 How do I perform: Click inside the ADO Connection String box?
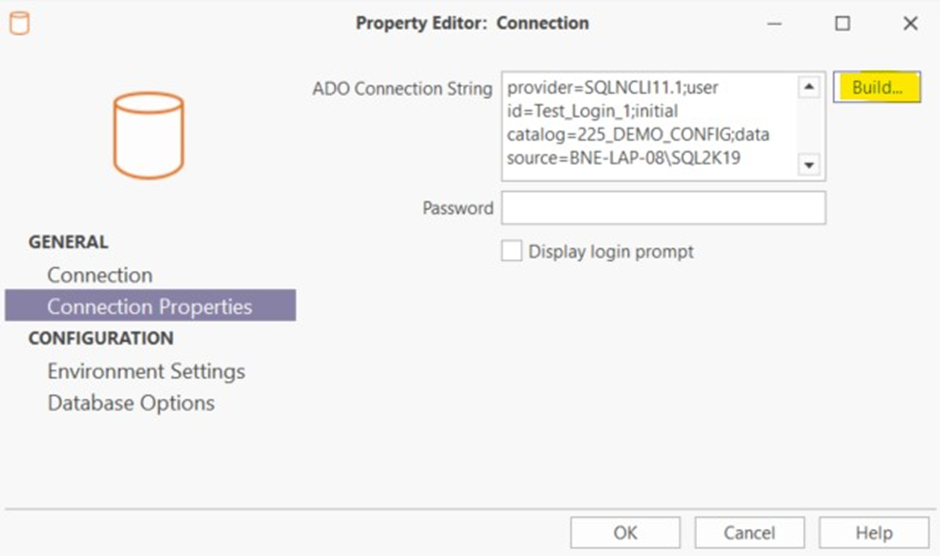650,126
